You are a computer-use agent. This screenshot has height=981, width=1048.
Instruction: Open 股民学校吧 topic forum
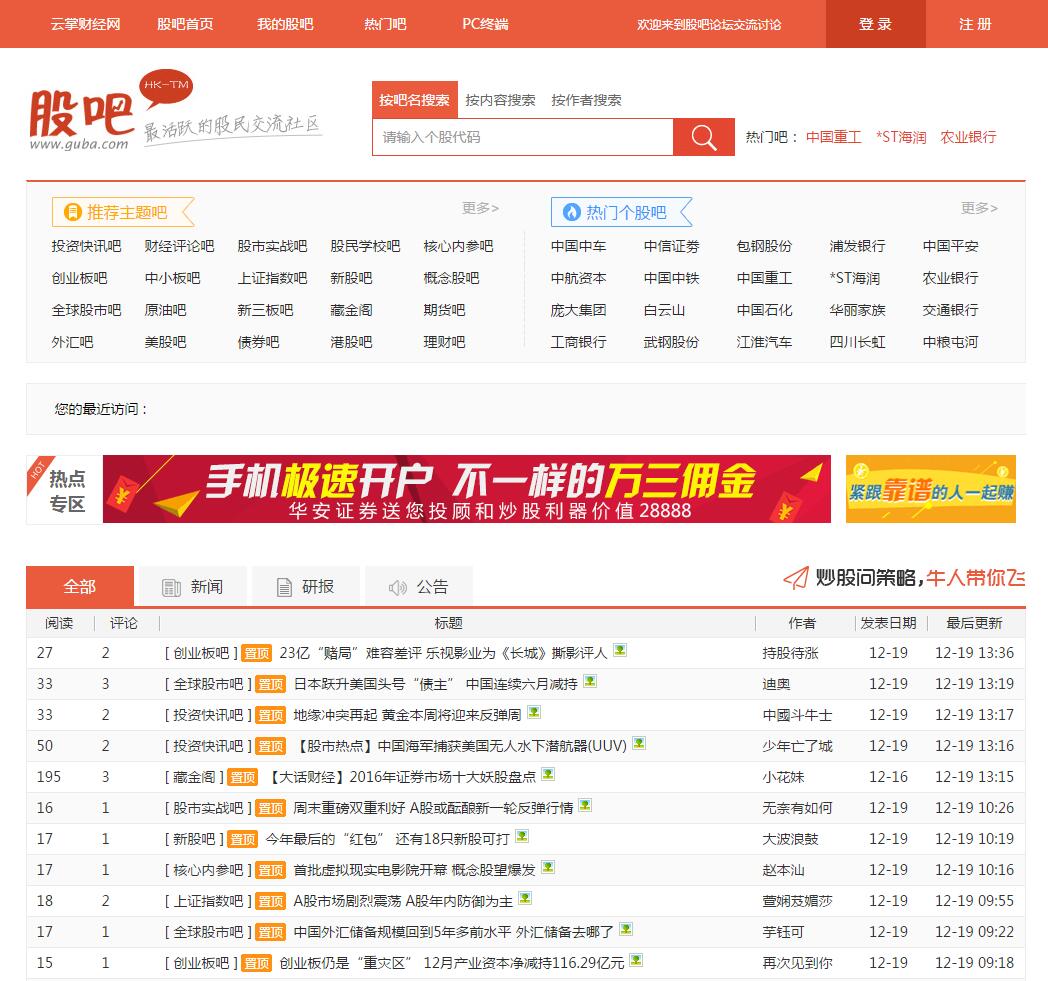(x=366, y=246)
